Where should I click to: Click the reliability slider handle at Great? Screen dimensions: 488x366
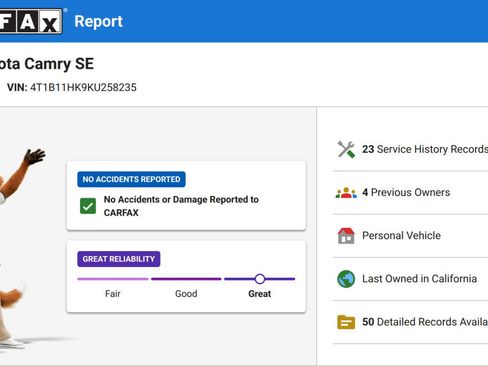tap(260, 279)
